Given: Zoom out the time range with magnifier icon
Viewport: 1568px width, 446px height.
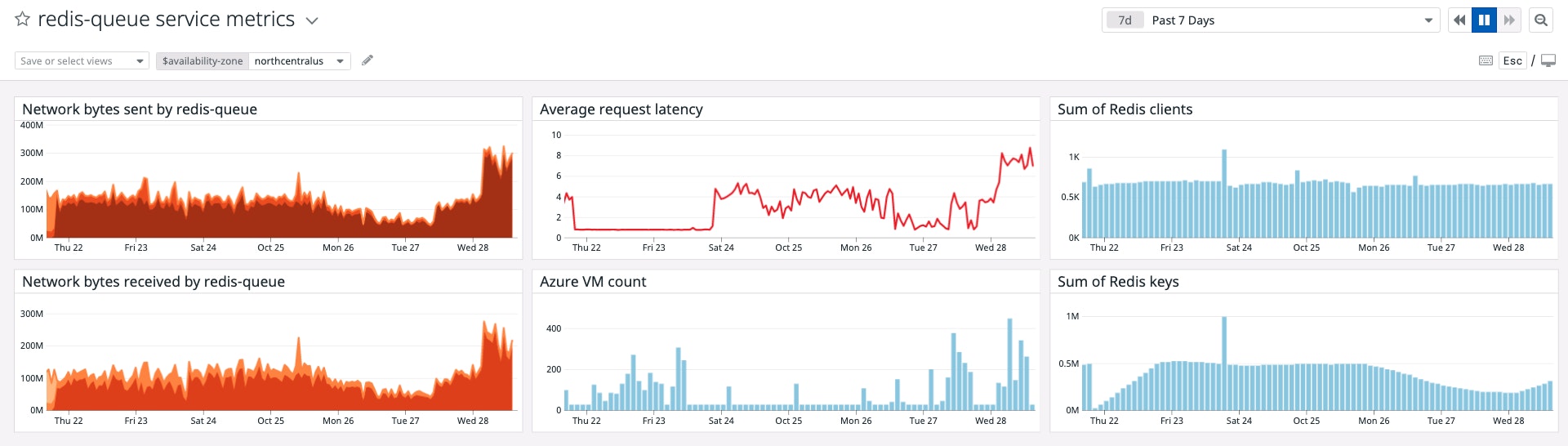Looking at the screenshot, I should click(x=1541, y=20).
